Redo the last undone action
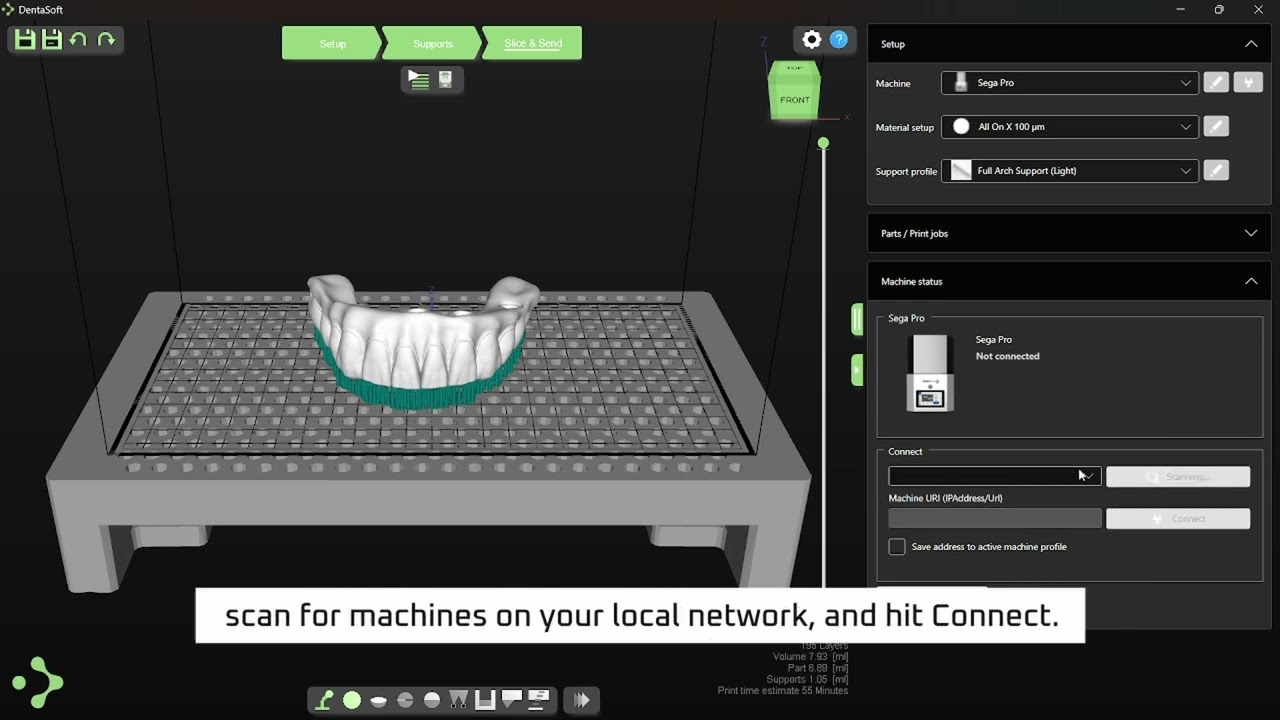 pos(106,39)
